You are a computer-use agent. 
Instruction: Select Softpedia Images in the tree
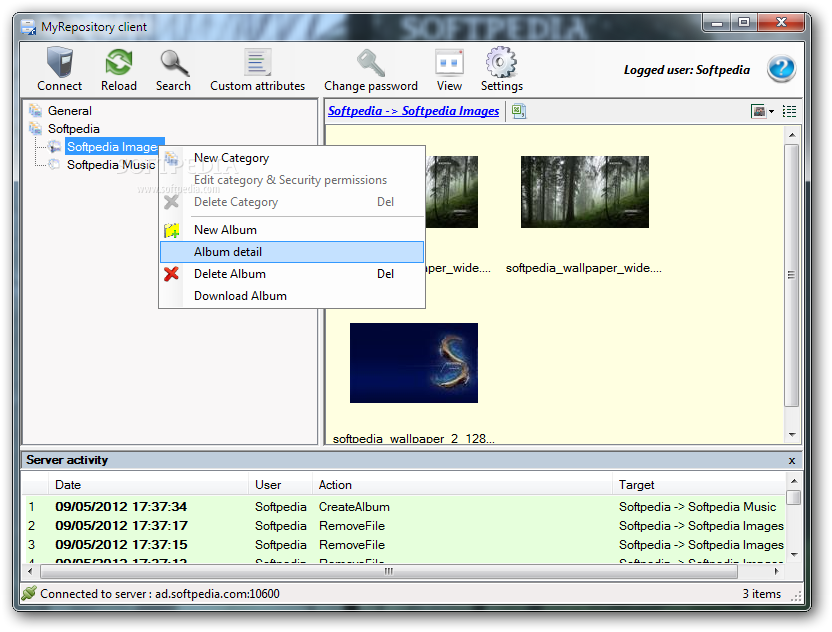click(111, 146)
